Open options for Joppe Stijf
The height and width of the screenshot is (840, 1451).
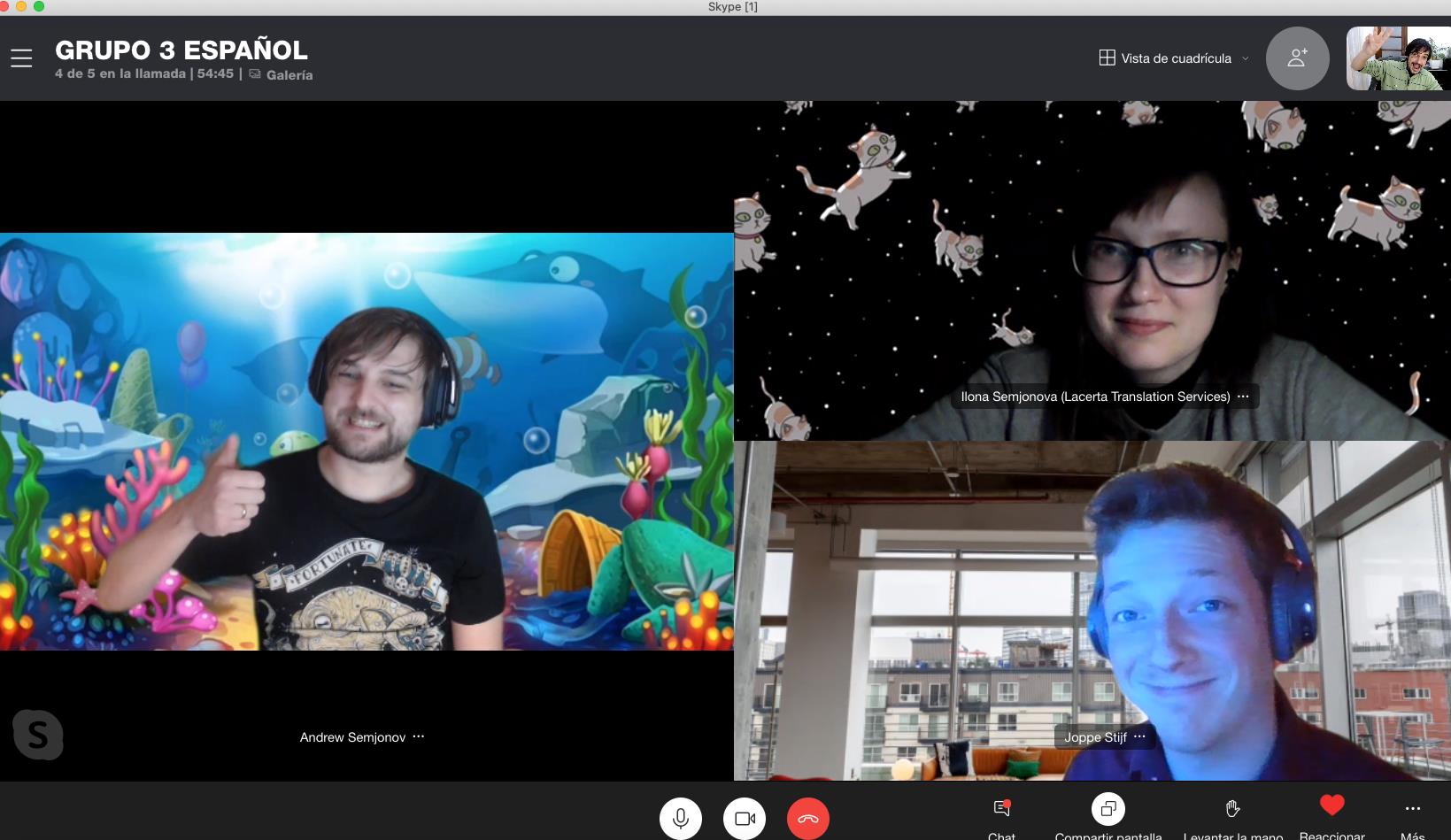1139,736
